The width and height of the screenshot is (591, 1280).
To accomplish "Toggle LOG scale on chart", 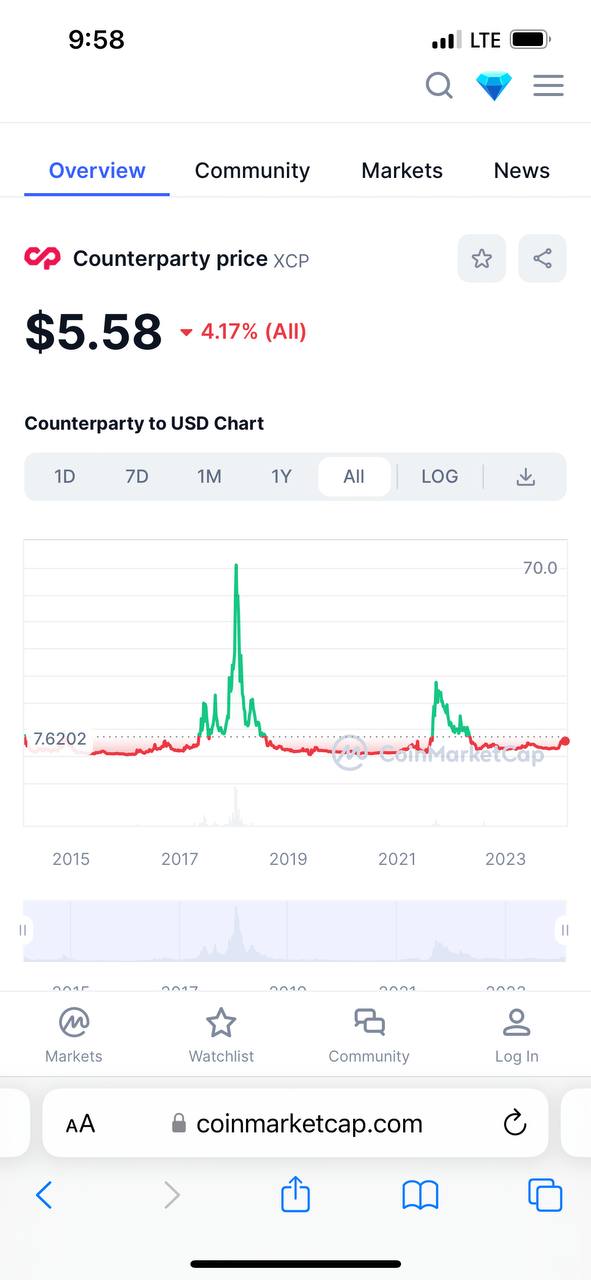I will 439,477.
